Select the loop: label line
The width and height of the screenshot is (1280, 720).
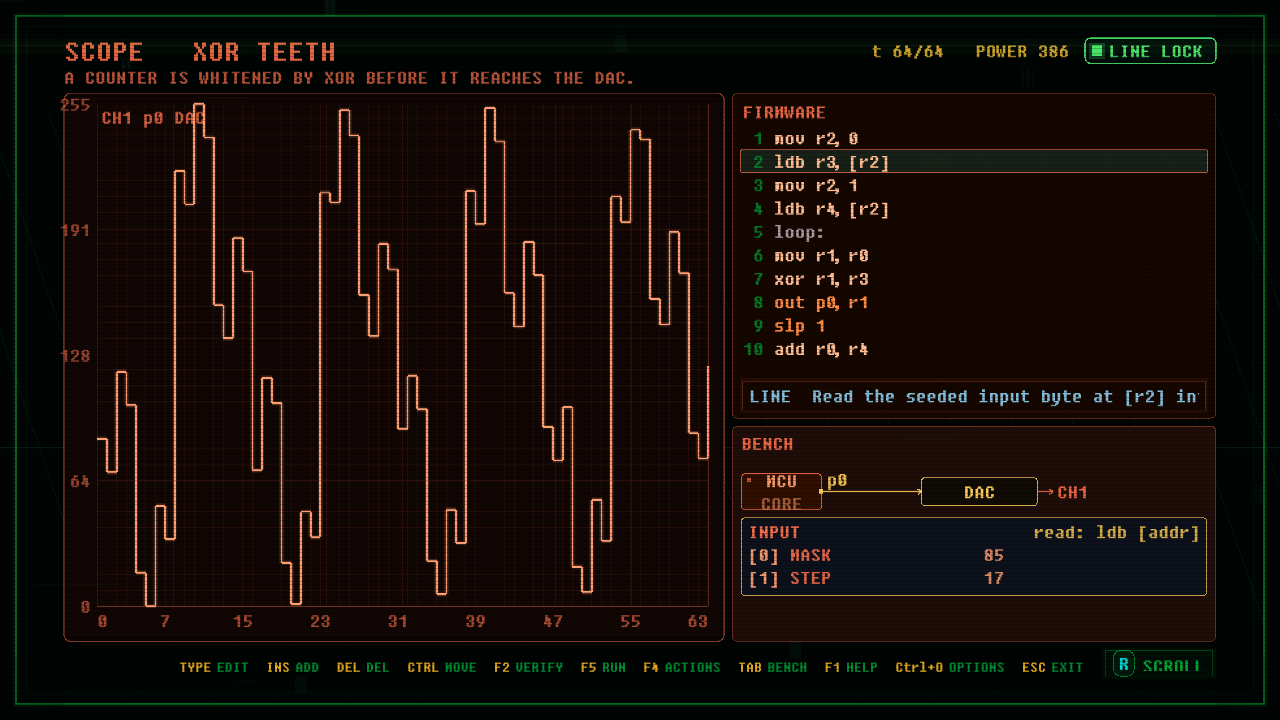point(973,232)
